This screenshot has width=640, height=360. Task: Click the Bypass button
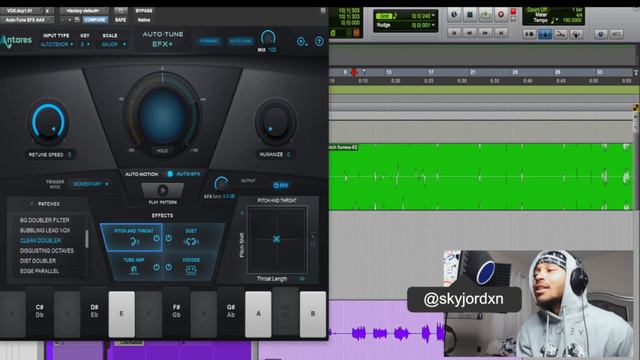pos(144,11)
